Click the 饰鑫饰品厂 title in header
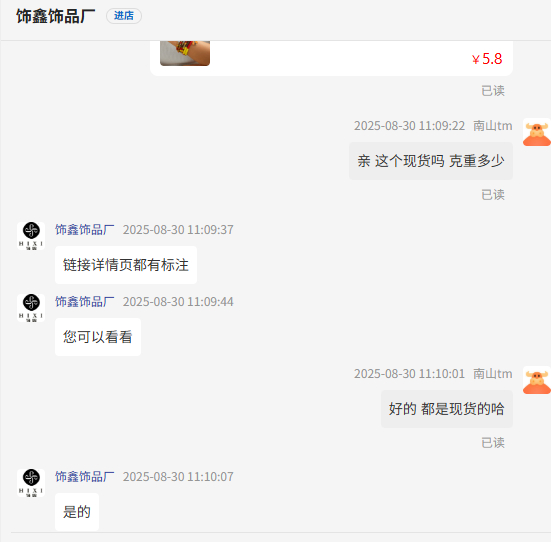 pyautogui.click(x=56, y=16)
